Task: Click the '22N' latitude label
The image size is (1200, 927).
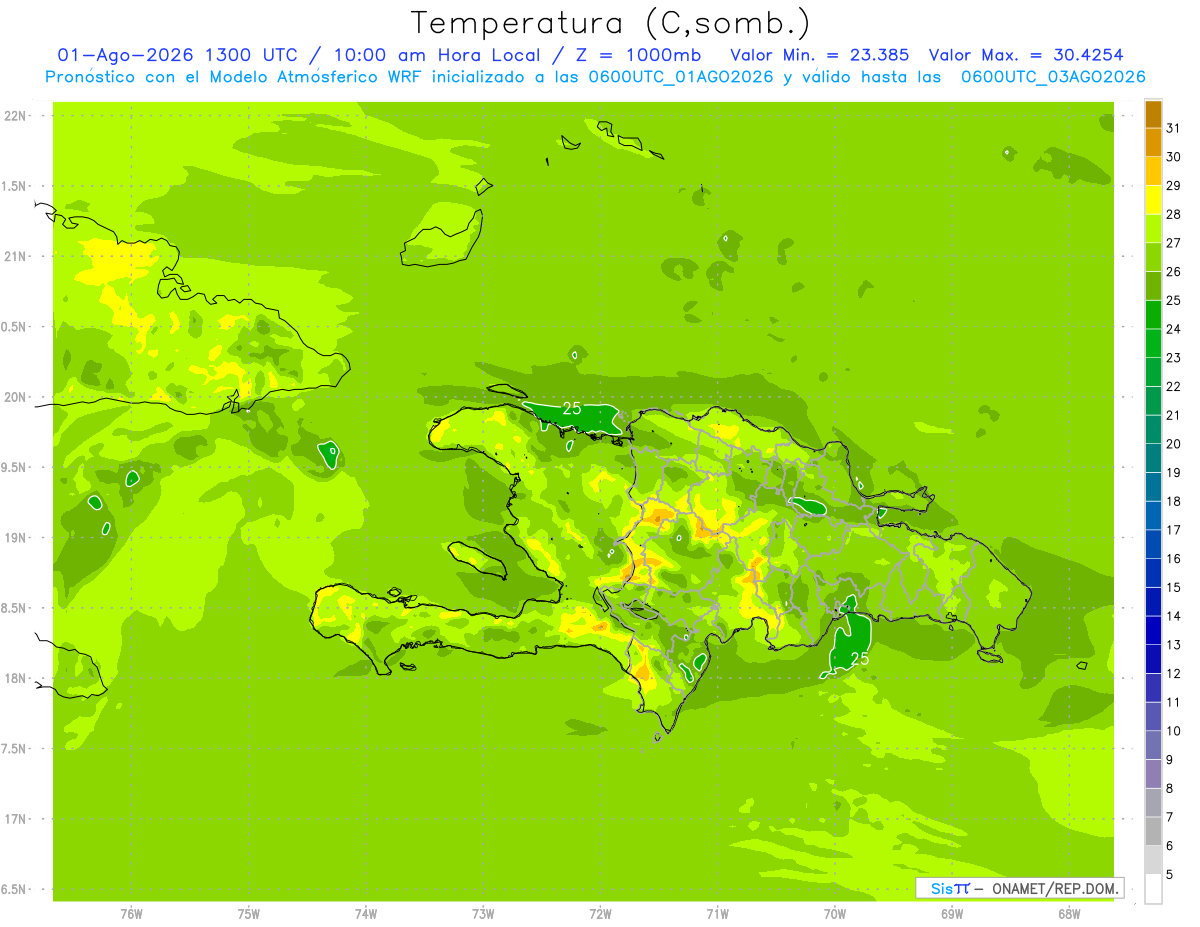Action: pyautogui.click(x=16, y=116)
